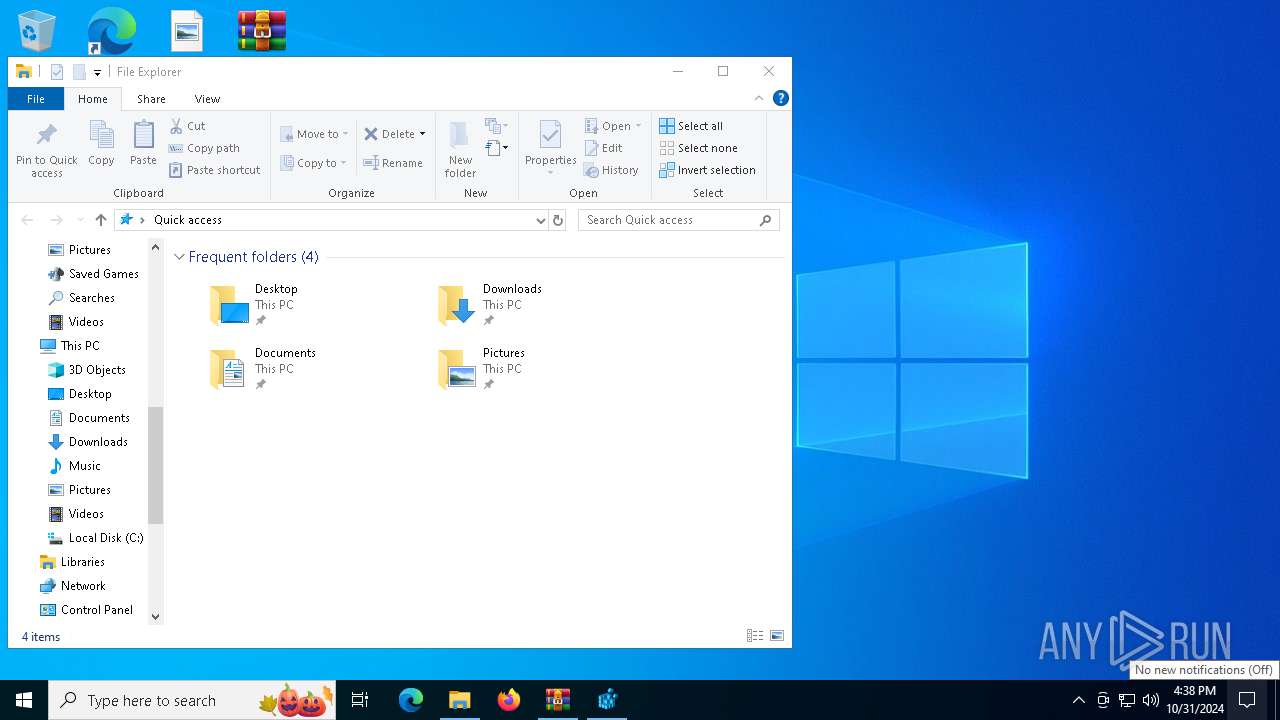Screen dimensions: 1280x720
Task: Switch to the Share ribbon tab
Action: point(151,99)
